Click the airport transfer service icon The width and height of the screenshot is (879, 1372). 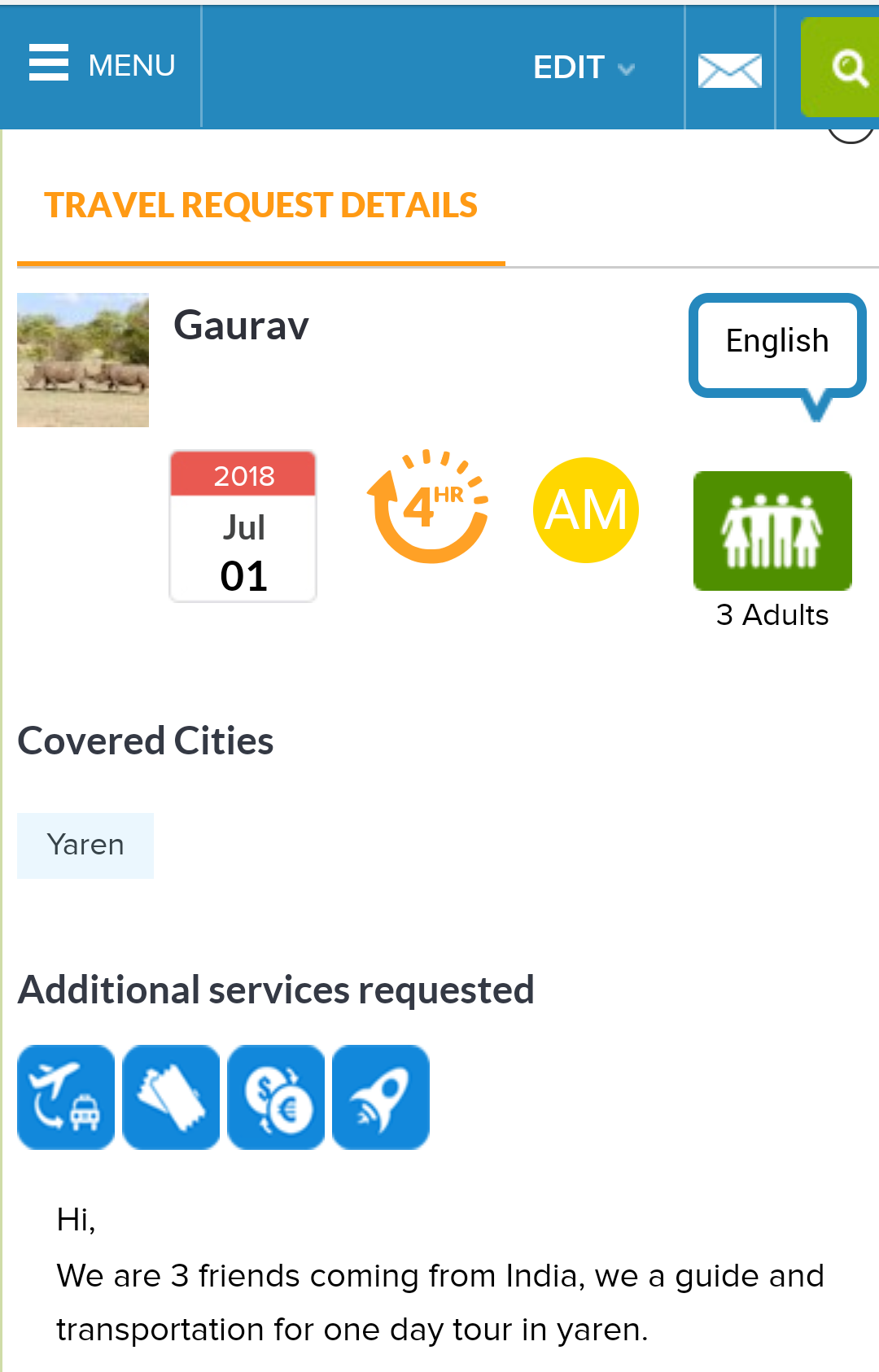pyautogui.click(x=66, y=1097)
